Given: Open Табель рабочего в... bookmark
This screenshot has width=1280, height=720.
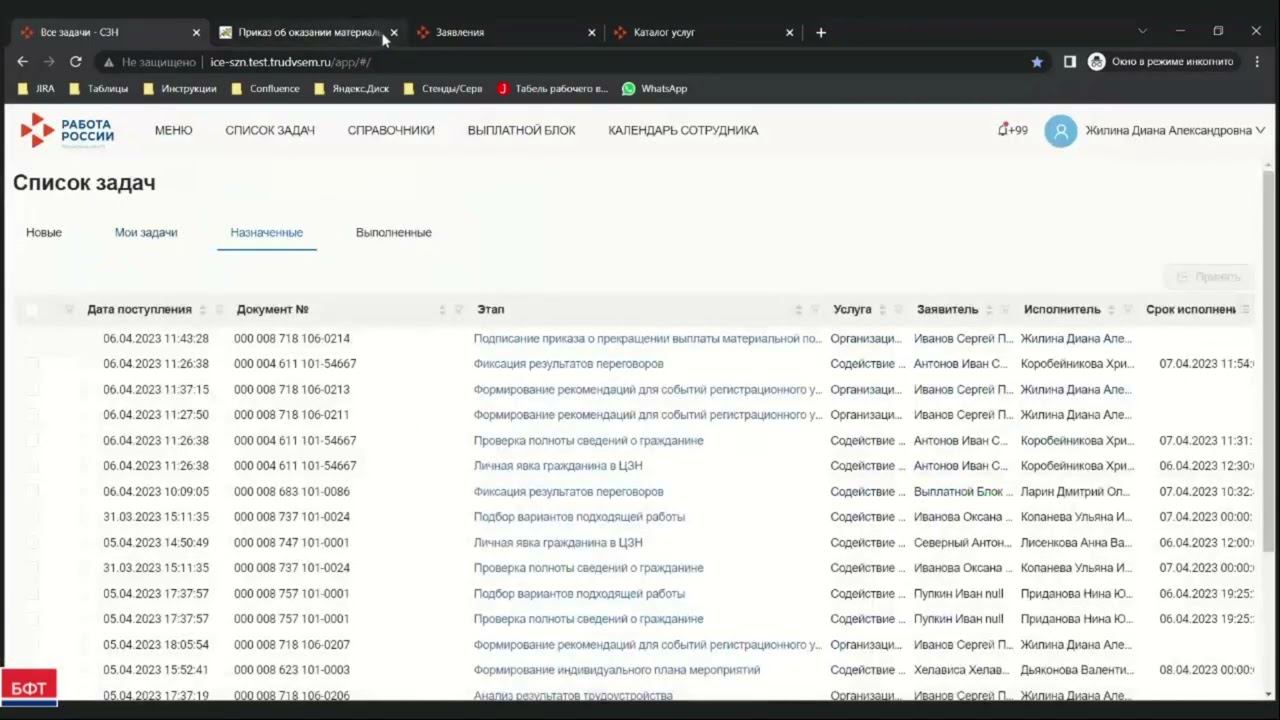Looking at the screenshot, I should (552, 89).
